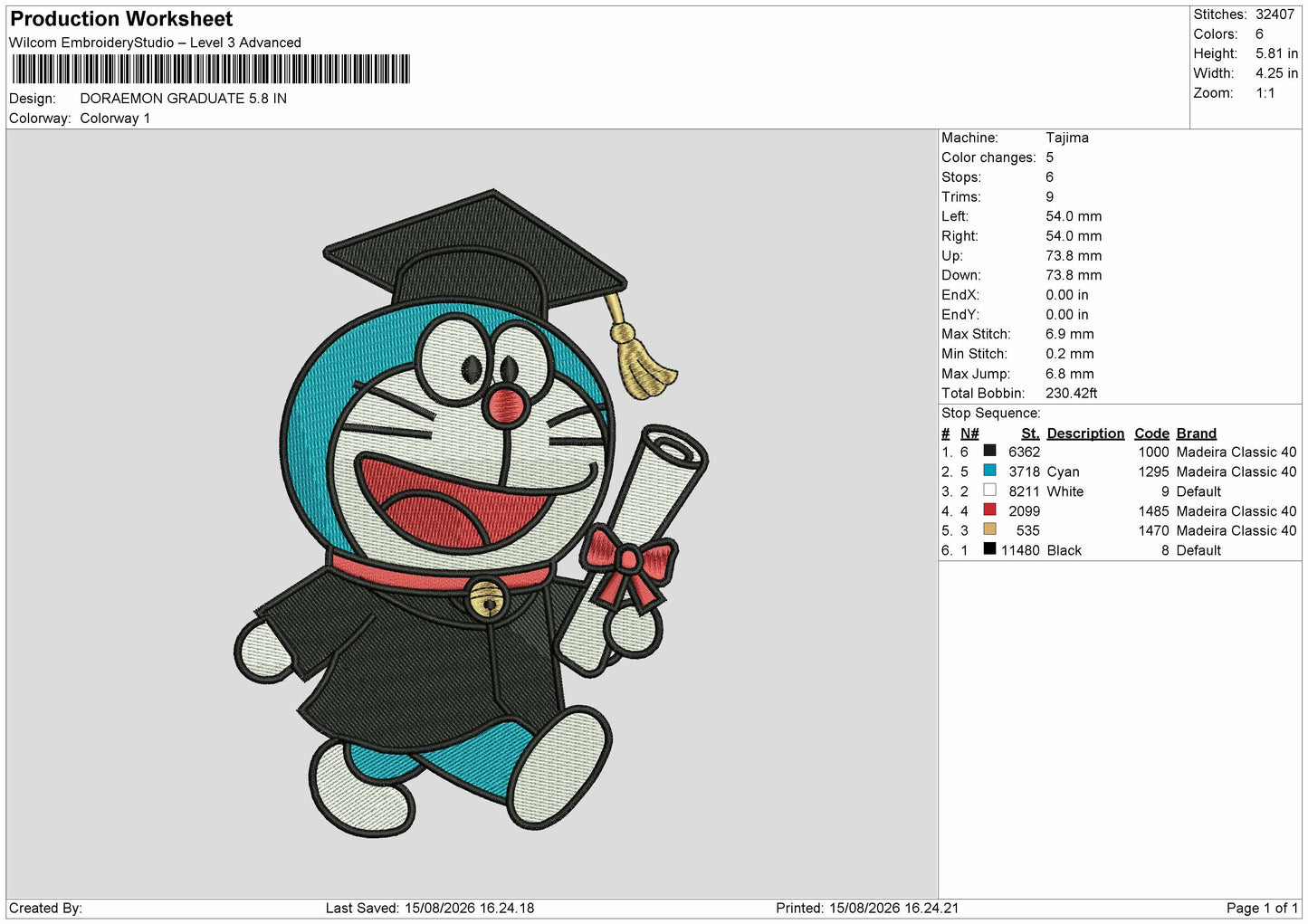Click the Max Jump value '6.8 mm'

pyautogui.click(x=1070, y=374)
